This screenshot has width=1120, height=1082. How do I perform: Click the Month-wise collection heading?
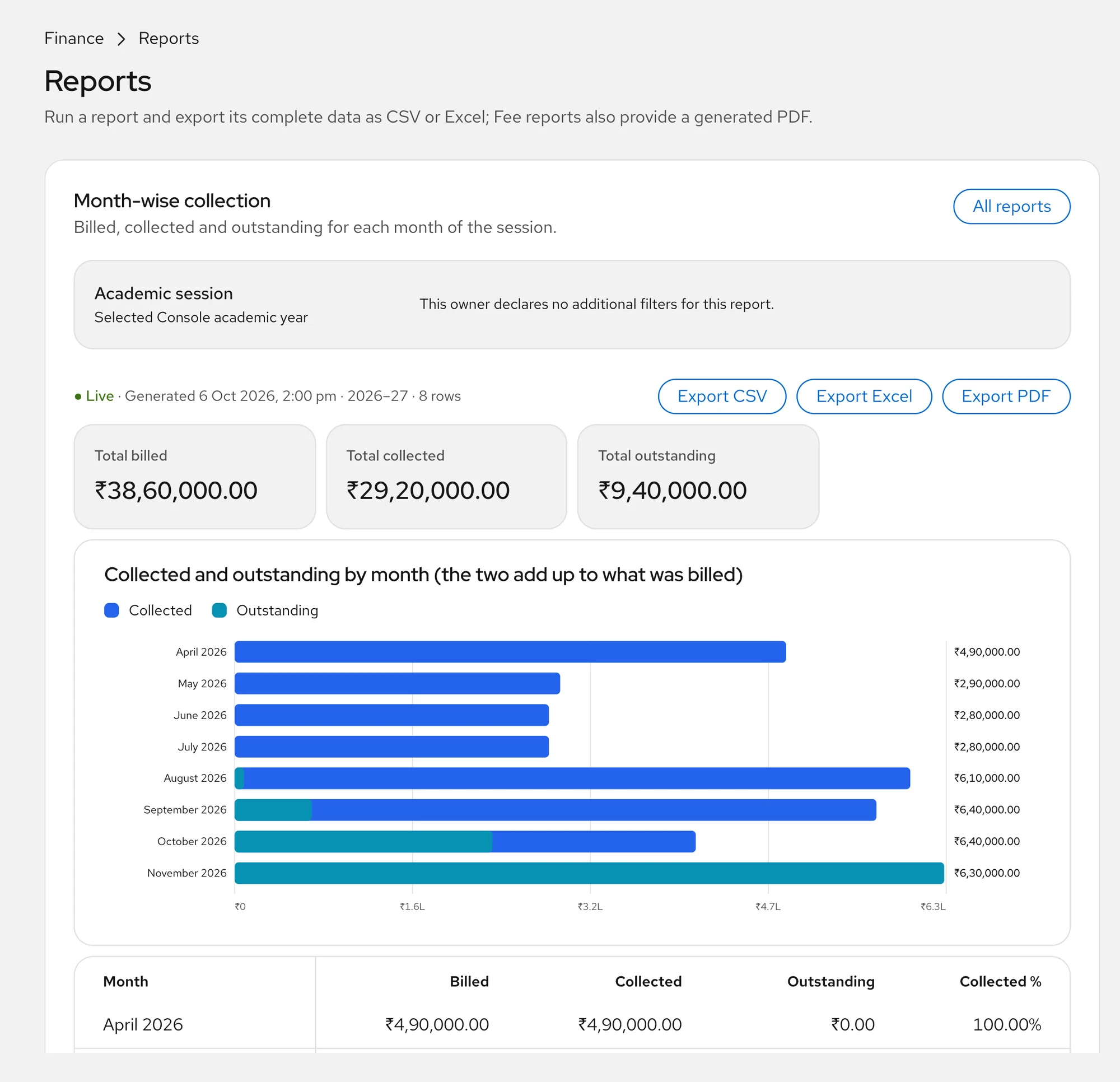[x=172, y=200]
